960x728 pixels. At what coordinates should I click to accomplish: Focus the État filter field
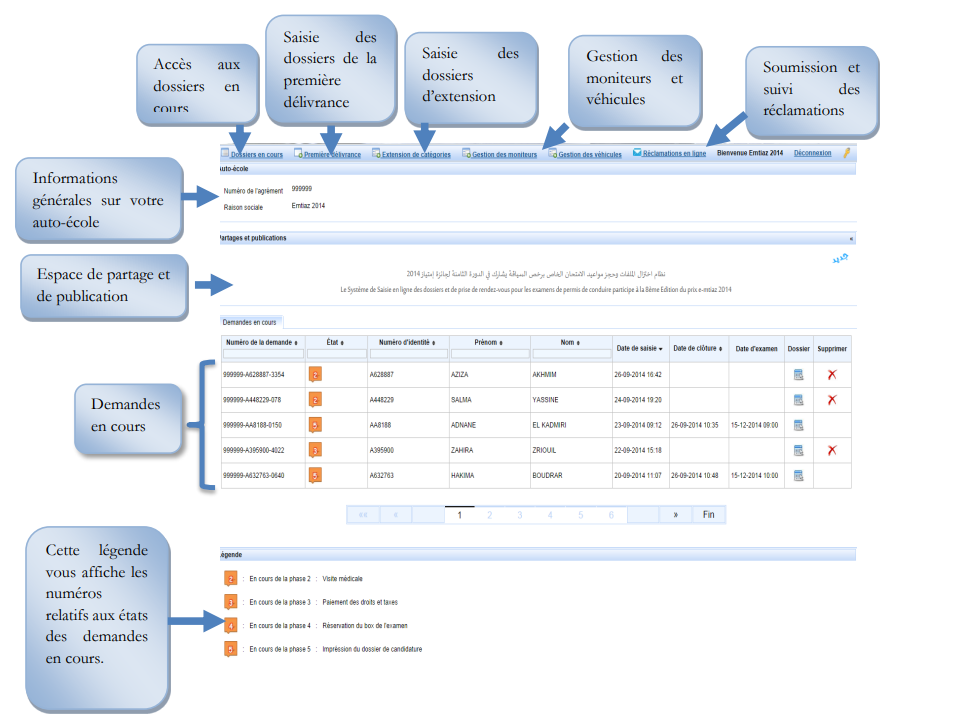pos(337,354)
